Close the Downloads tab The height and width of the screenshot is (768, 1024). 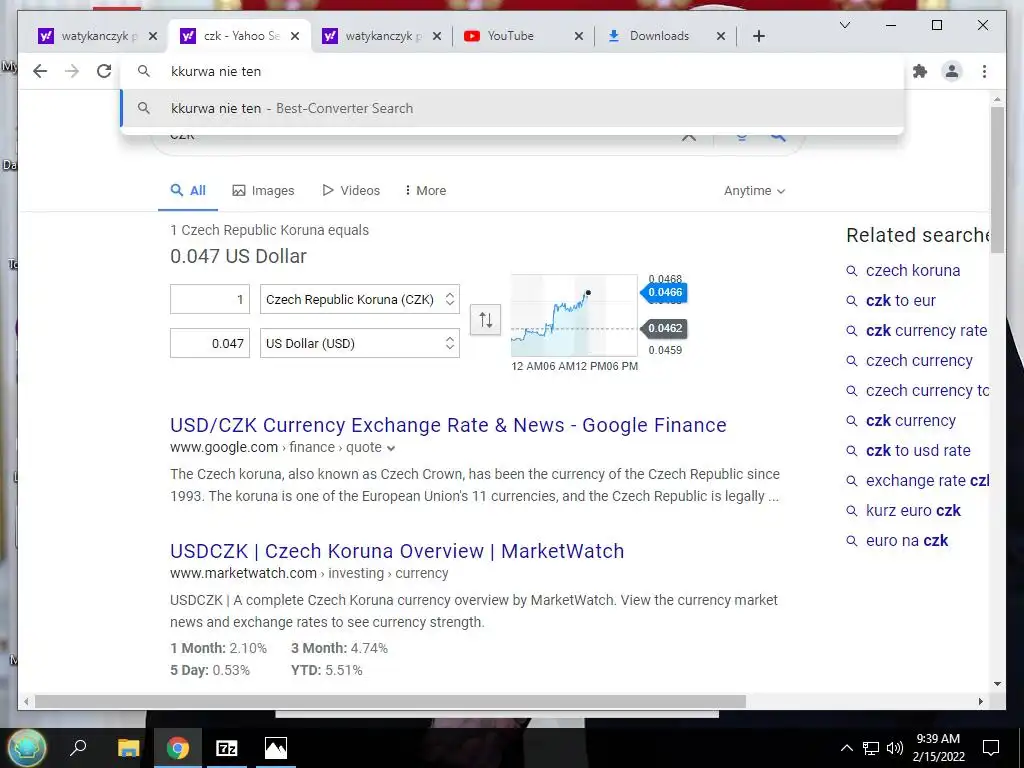pyautogui.click(x=721, y=36)
